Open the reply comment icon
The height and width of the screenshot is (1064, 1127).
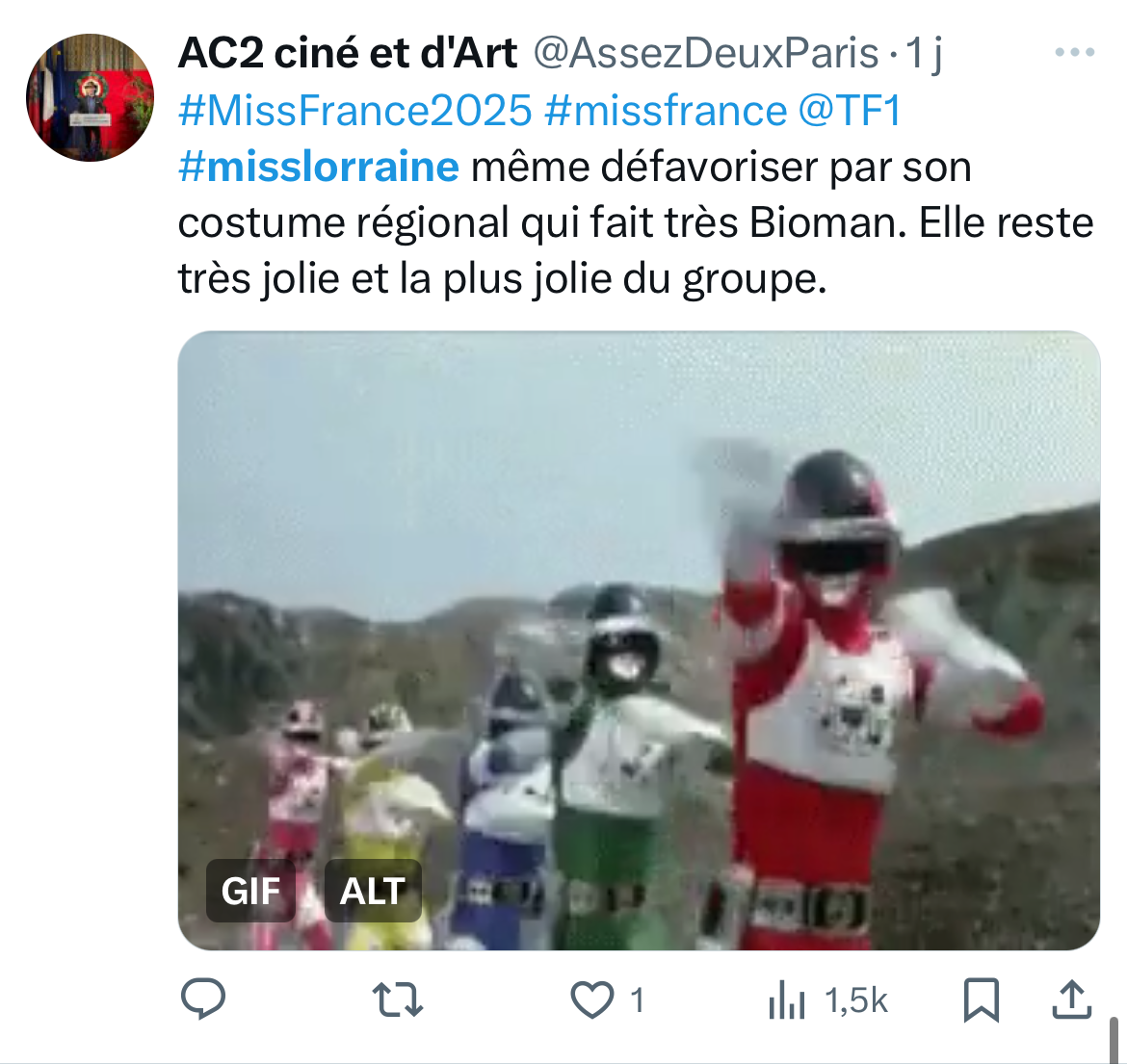click(x=203, y=999)
